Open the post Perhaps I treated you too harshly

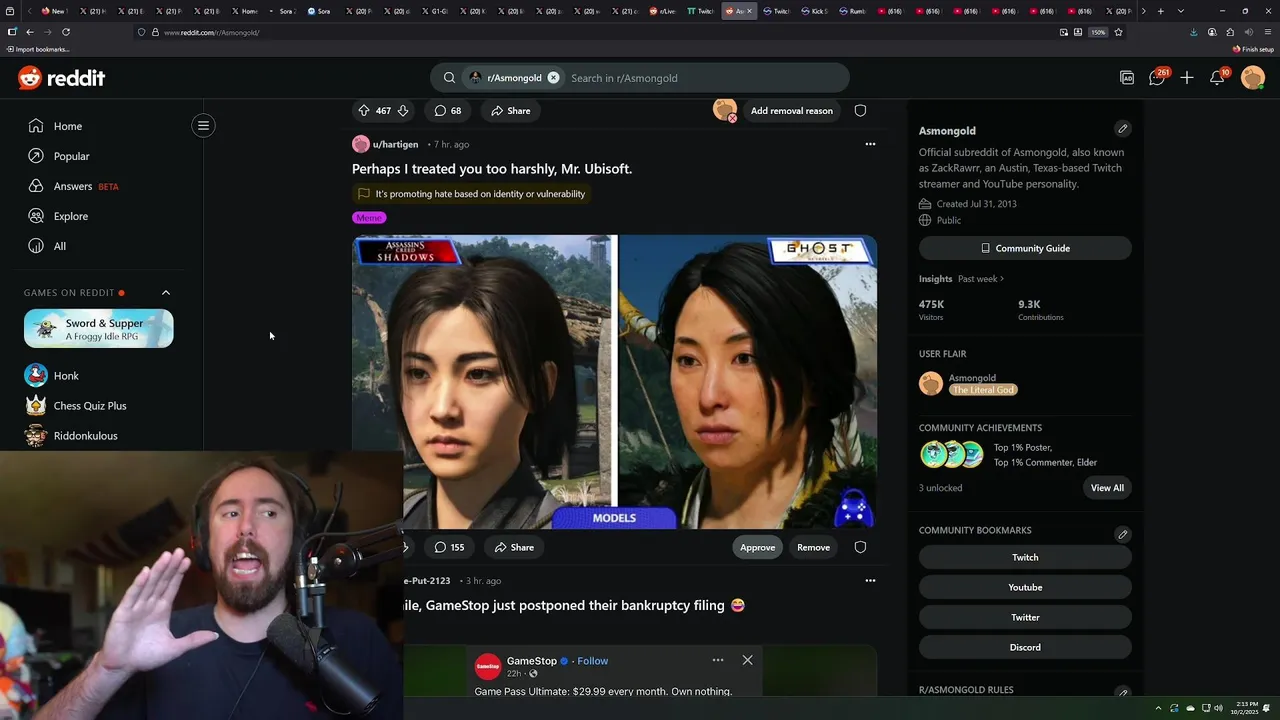(x=492, y=169)
